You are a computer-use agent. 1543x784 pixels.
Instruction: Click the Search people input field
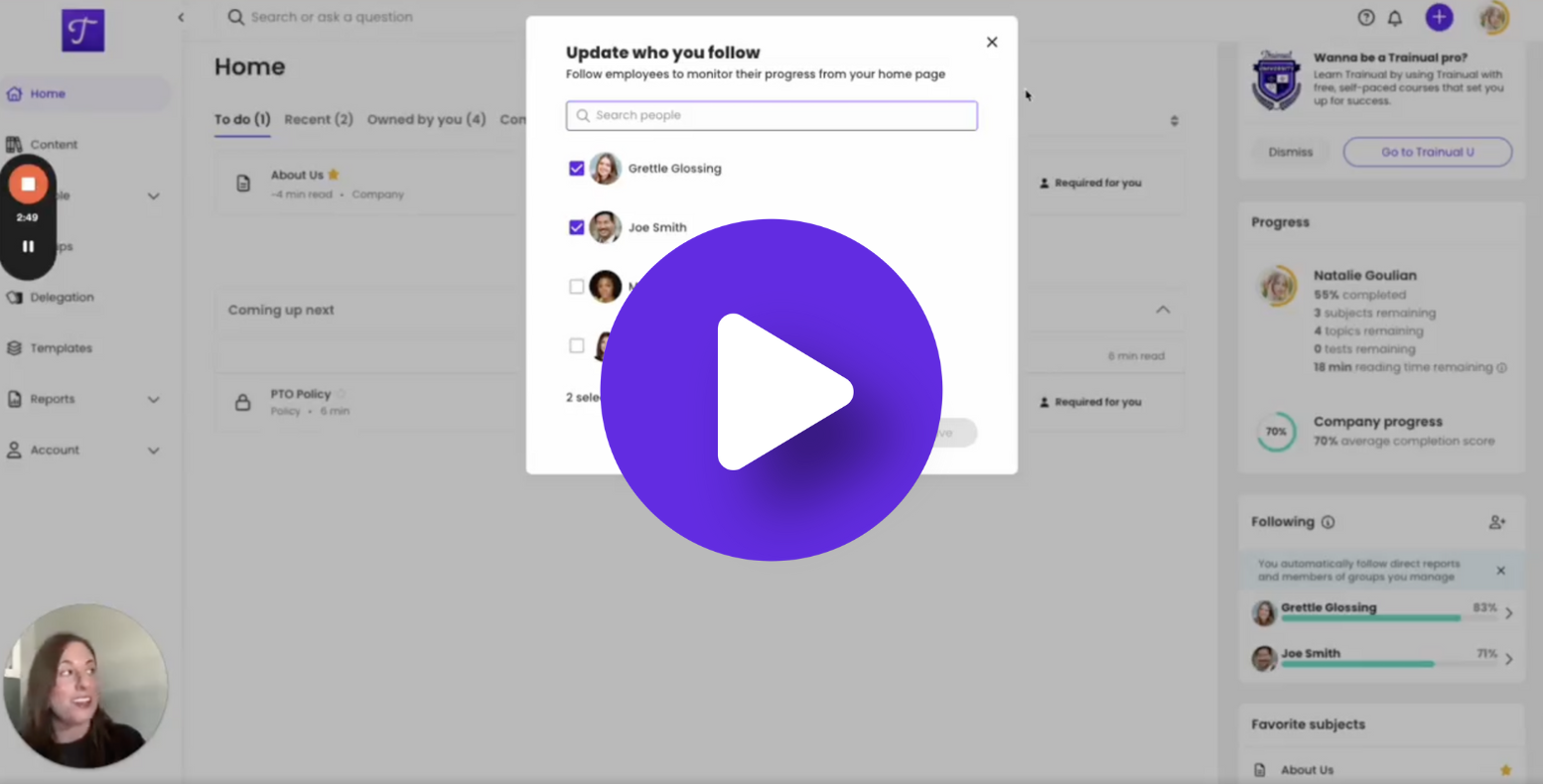coord(771,116)
